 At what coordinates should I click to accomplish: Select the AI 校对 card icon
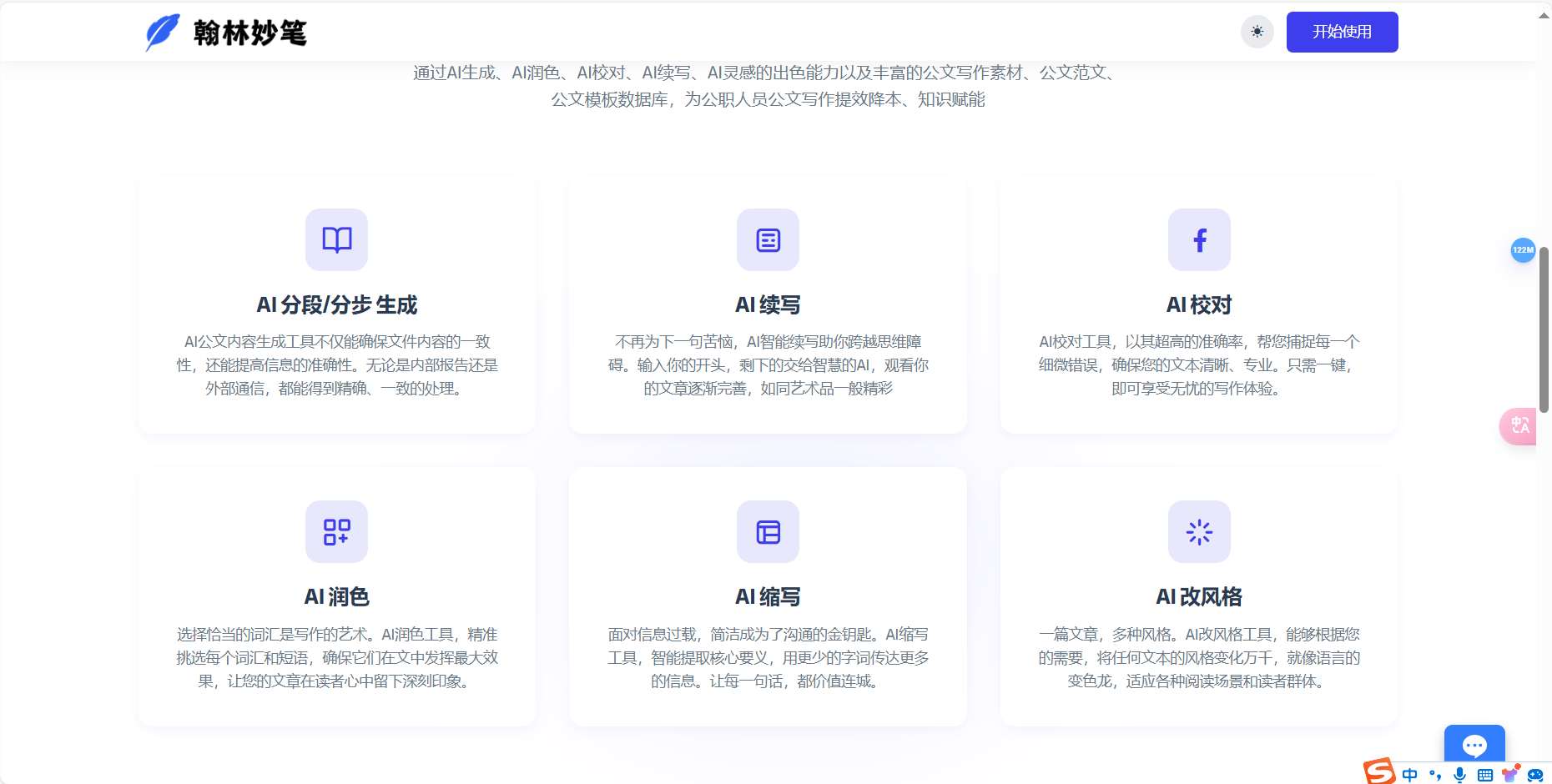(1199, 240)
